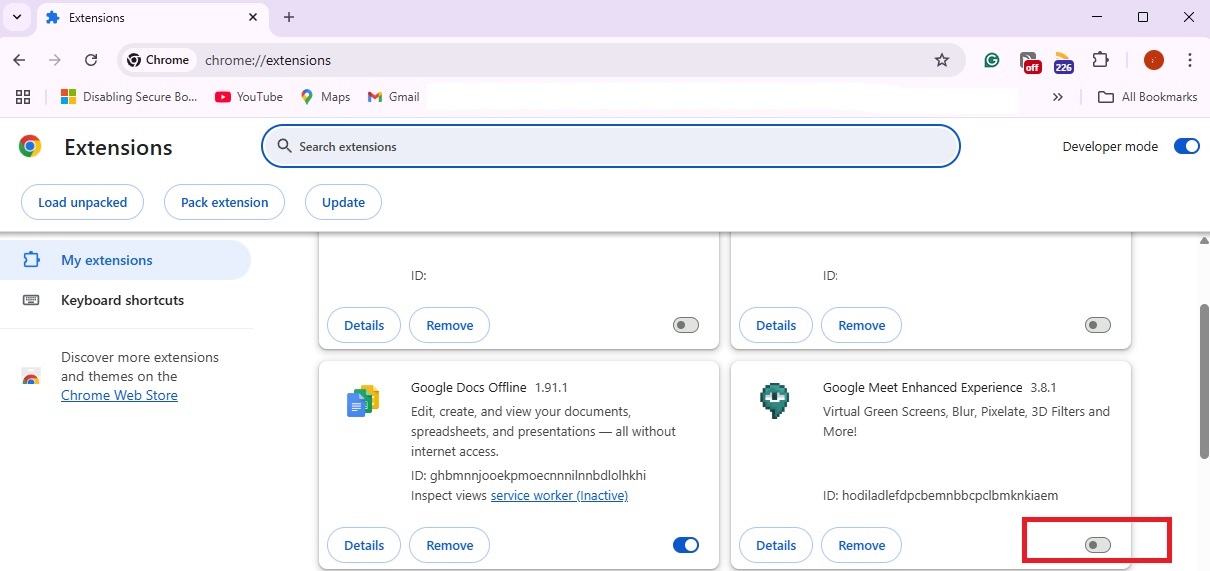Click the Load unpacked button
Viewport: 1210px width, 571px height.
(x=82, y=202)
